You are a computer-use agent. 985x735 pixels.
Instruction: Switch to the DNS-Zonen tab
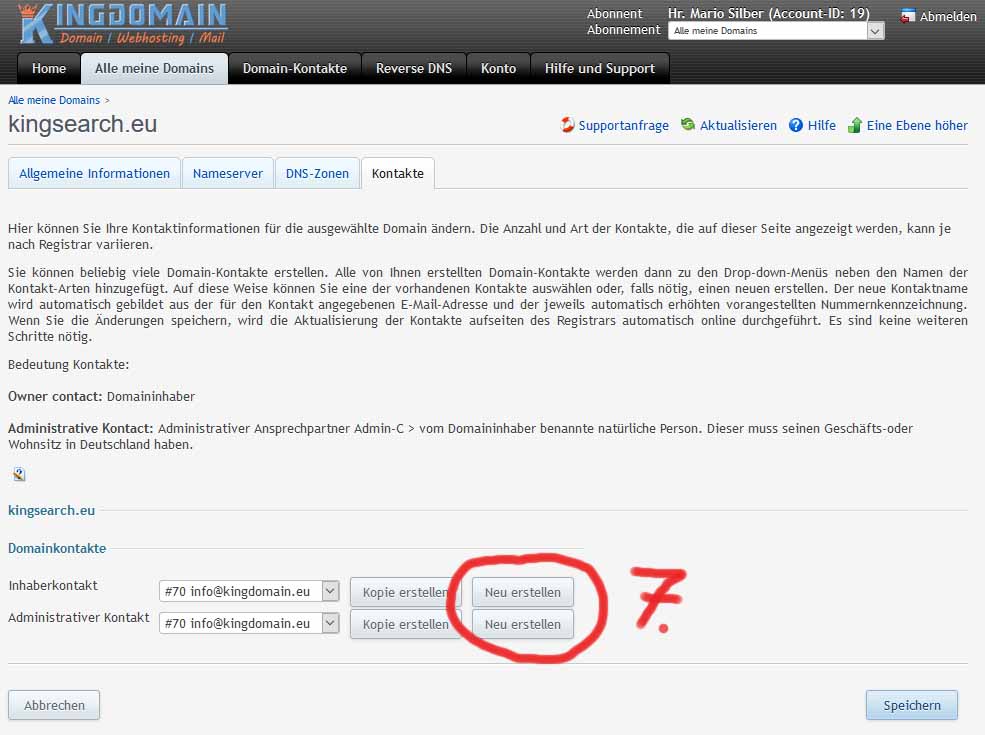[317, 173]
